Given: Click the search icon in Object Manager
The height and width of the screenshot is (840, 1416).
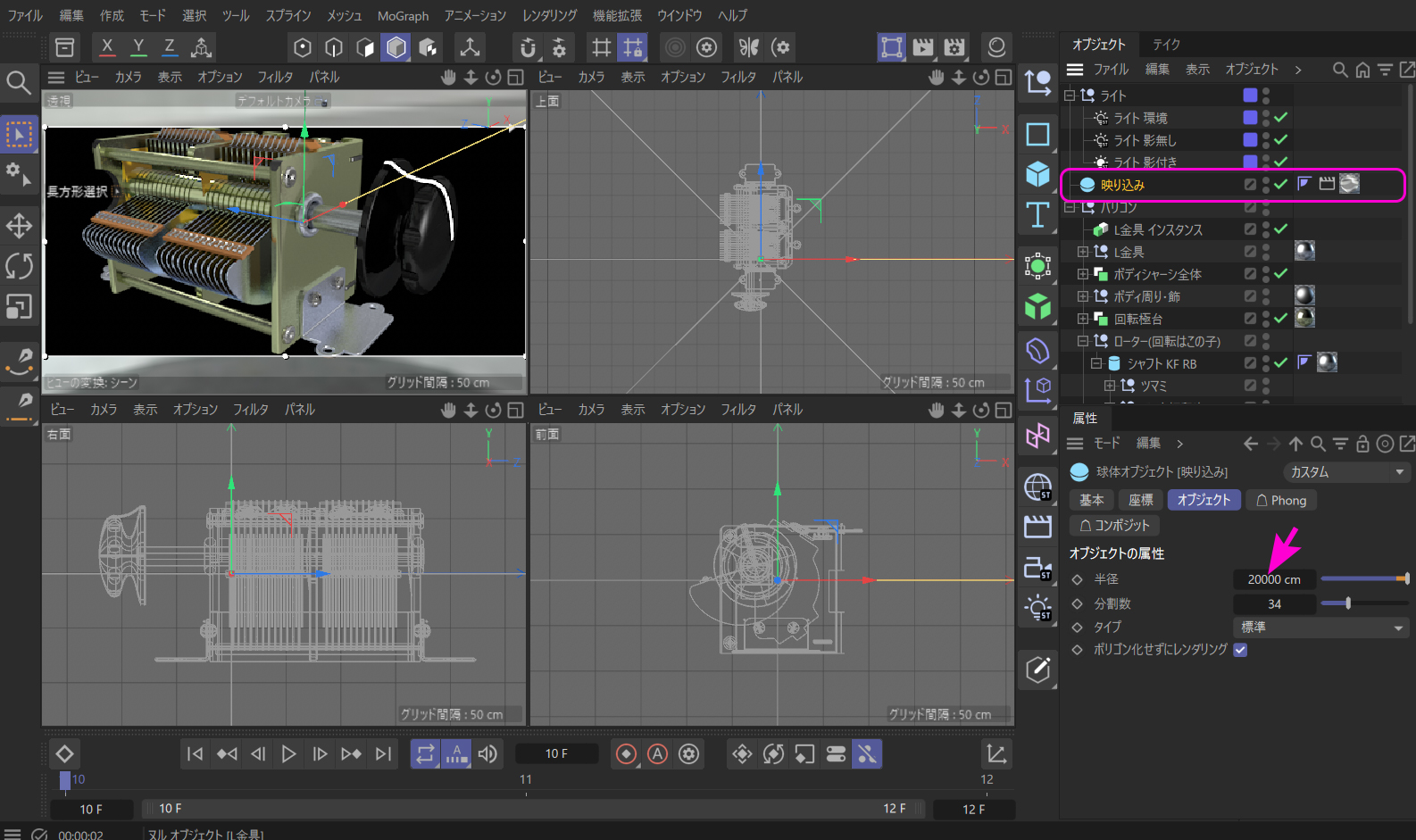Looking at the screenshot, I should (x=1339, y=70).
